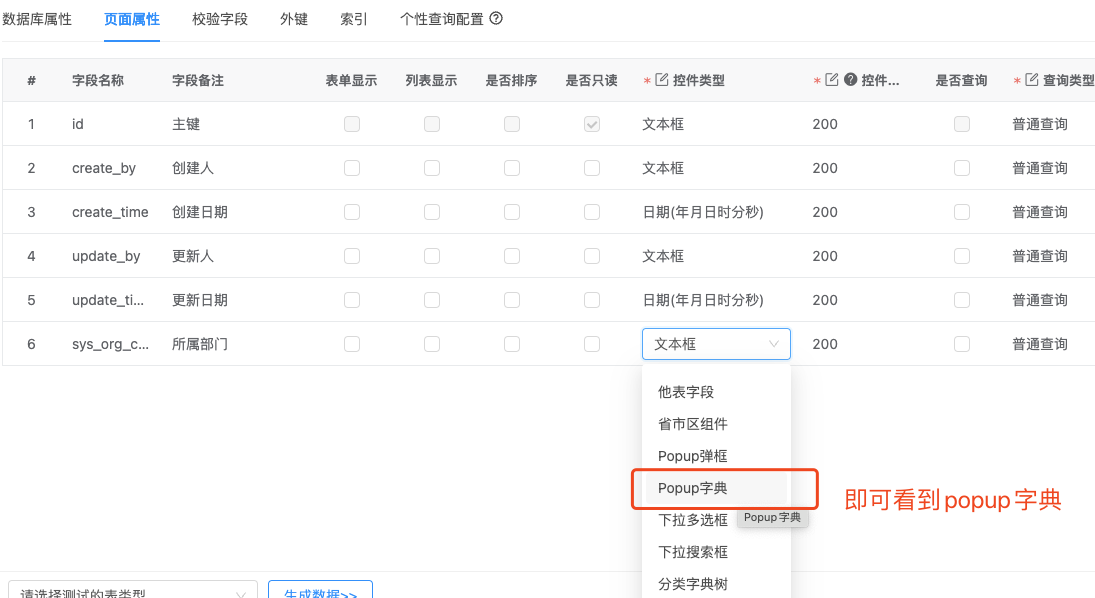Switch to 数据库属性 tab
1095x598 pixels.
click(x=37, y=19)
